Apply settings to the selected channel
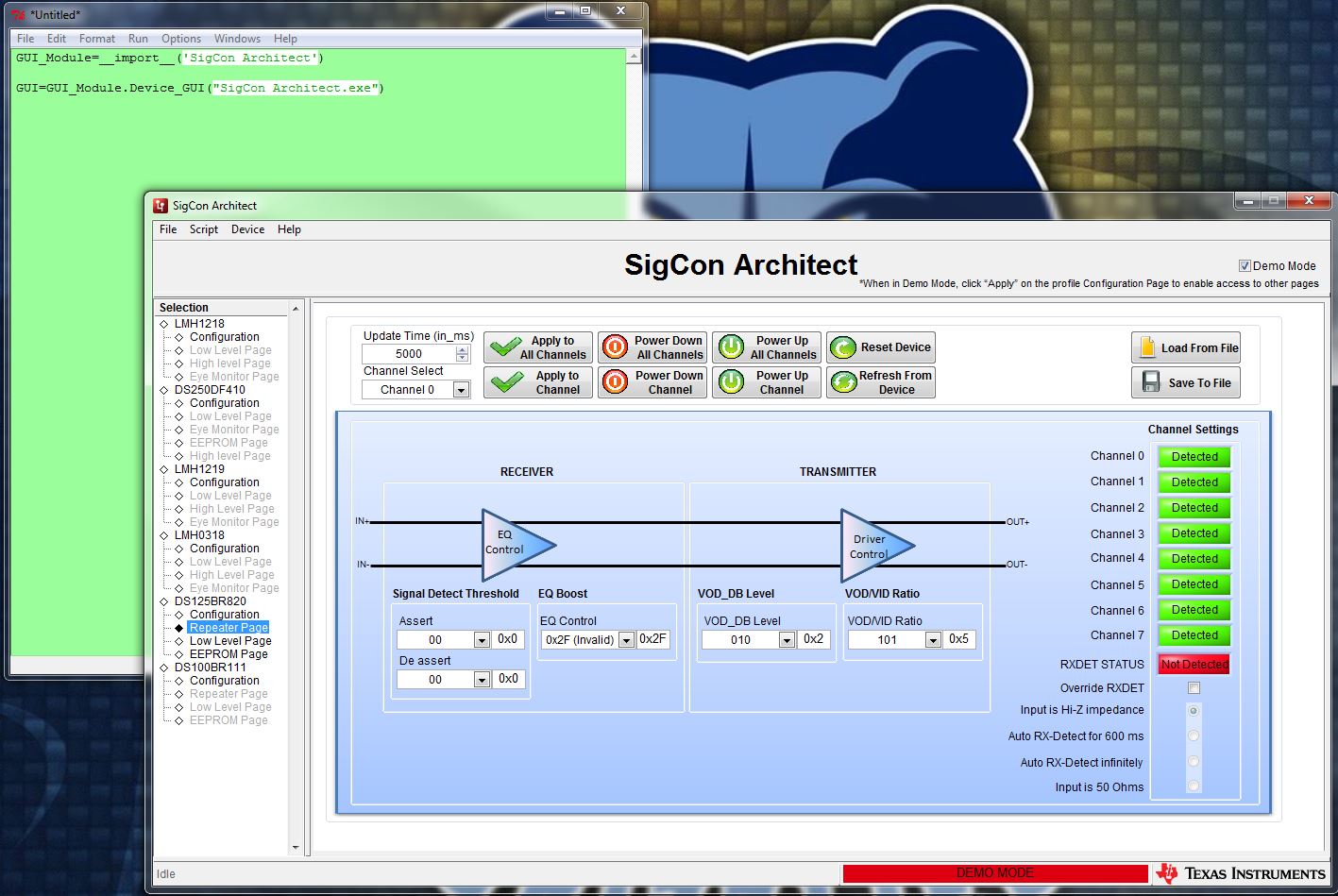Viewport: 1338px width, 896px height. [538, 382]
